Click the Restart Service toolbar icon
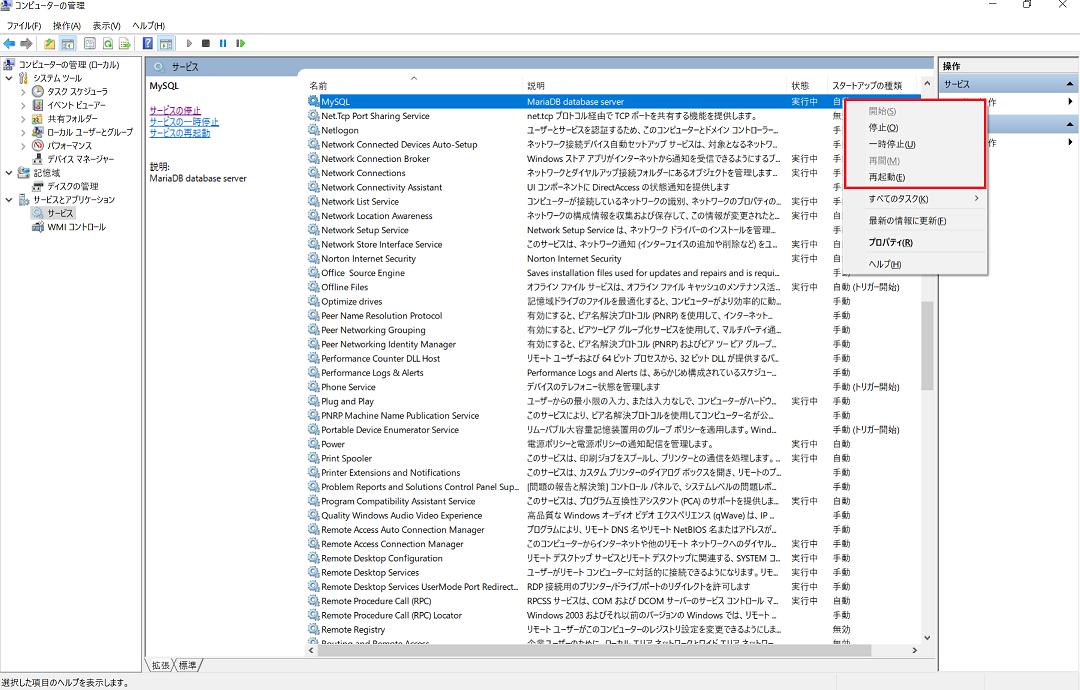The width and height of the screenshot is (1080, 690). click(240, 43)
